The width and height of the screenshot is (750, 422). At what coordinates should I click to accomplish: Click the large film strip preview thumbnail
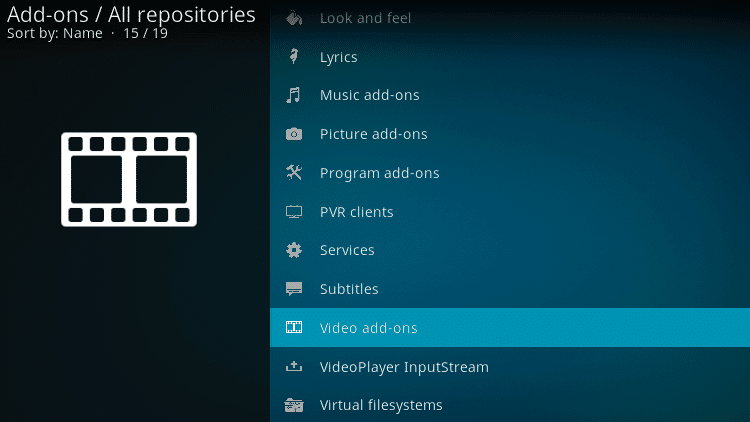pos(129,179)
